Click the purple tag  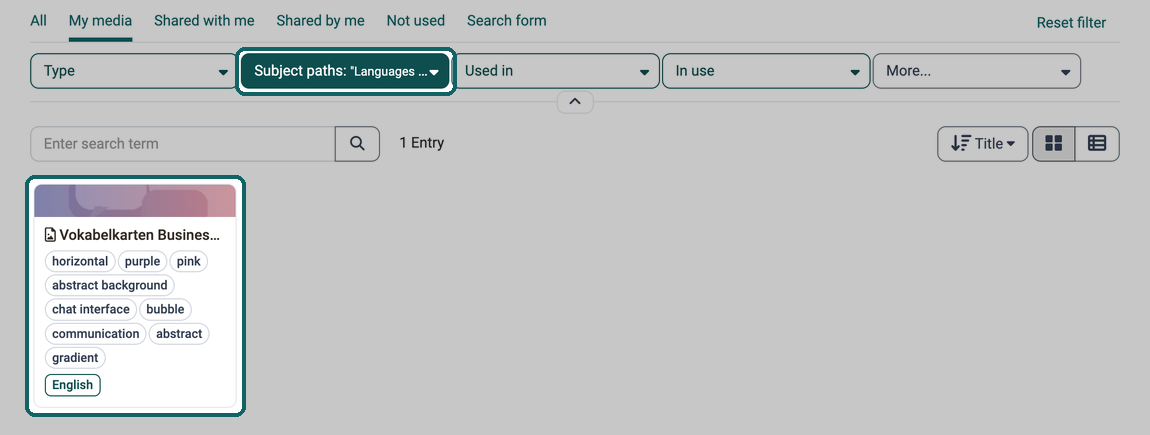point(142,261)
